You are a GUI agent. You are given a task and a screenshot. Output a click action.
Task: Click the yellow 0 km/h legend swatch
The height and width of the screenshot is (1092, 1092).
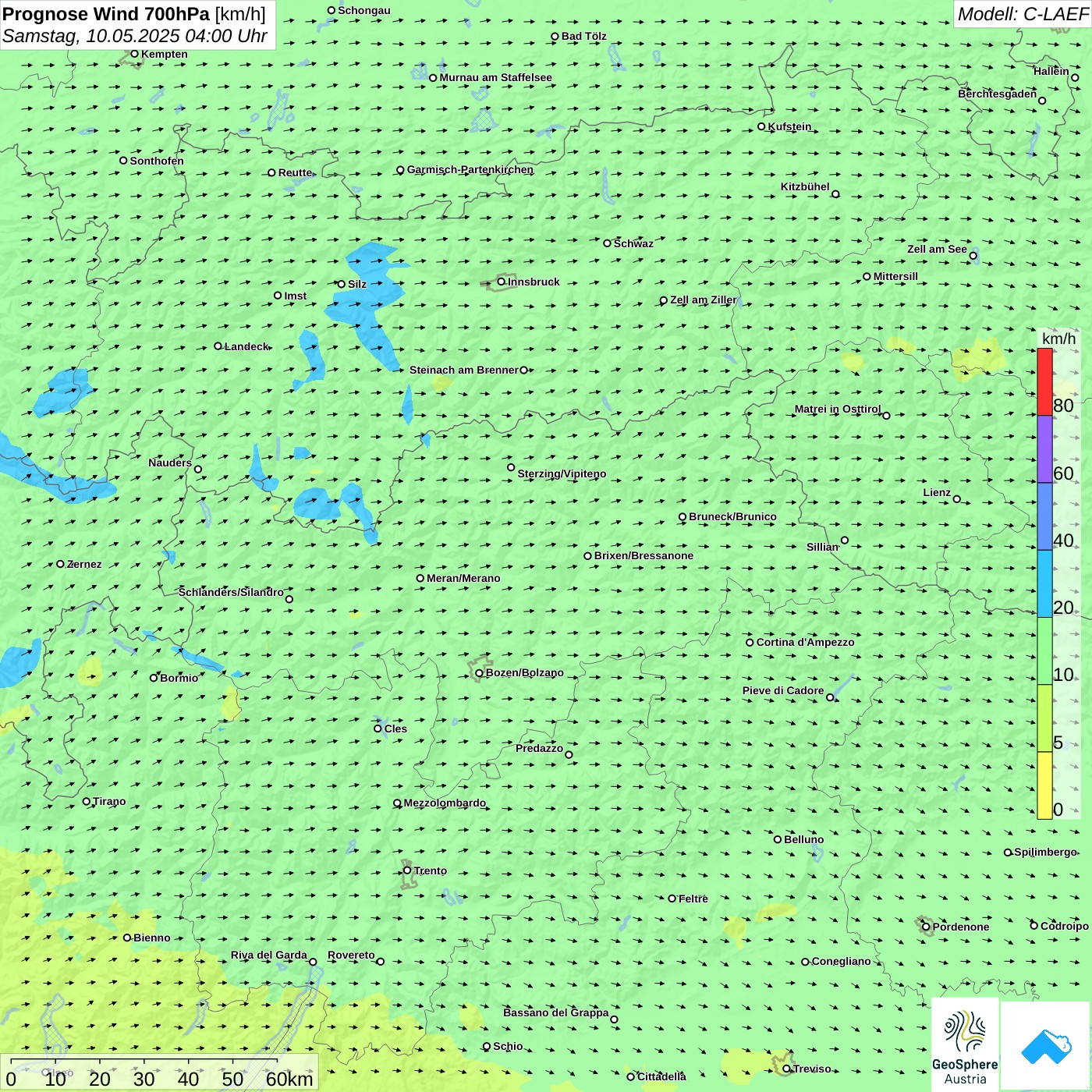point(1044,785)
